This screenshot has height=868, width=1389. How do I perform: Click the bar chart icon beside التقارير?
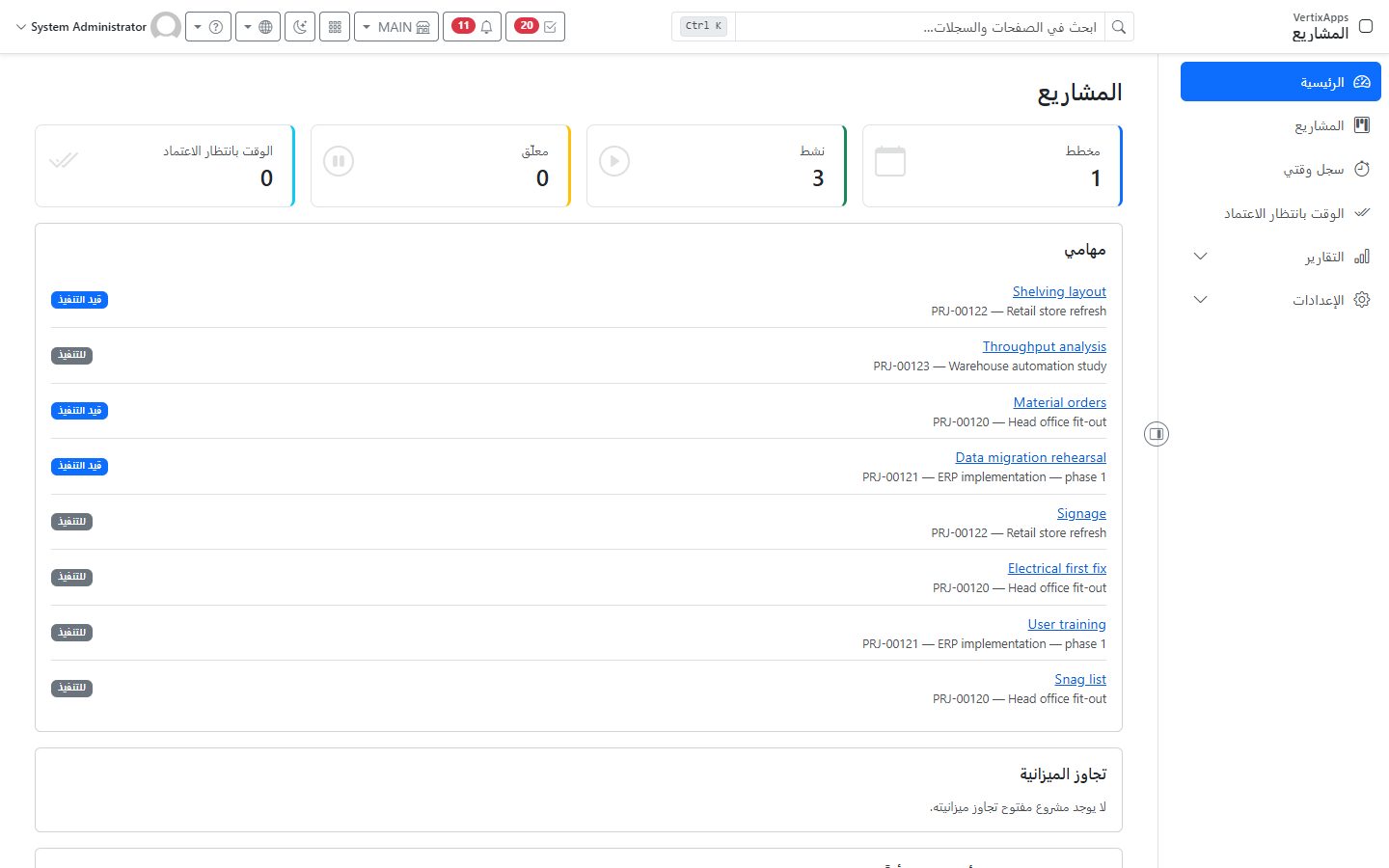tap(1362, 257)
